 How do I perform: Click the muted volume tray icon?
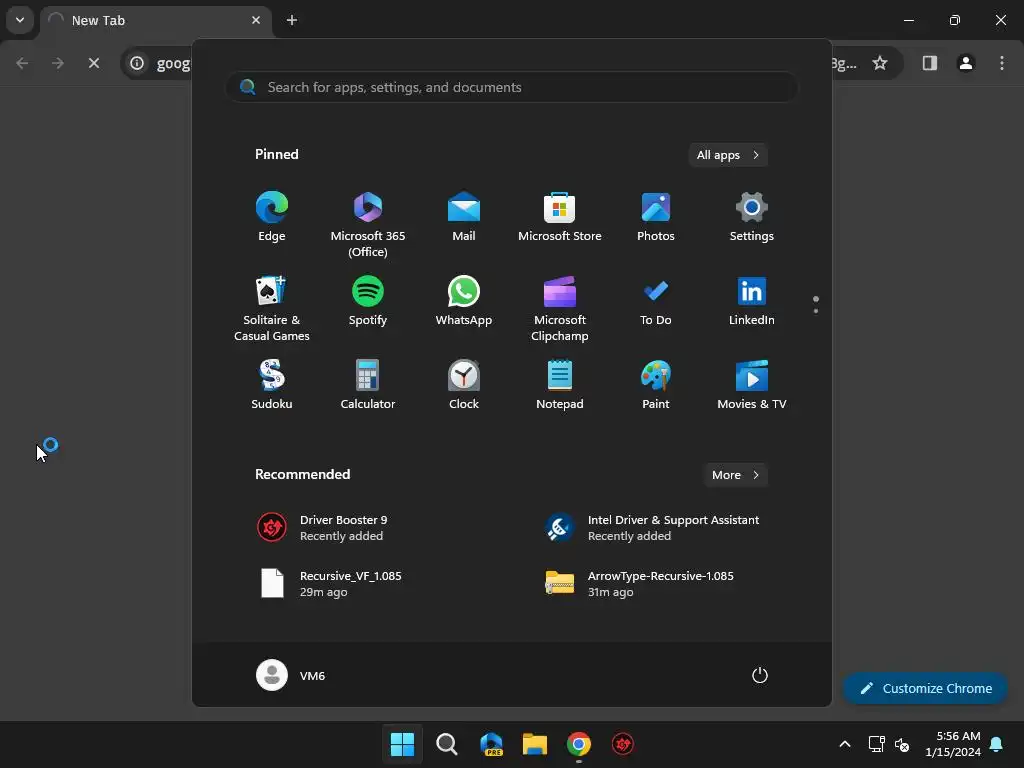pos(902,744)
